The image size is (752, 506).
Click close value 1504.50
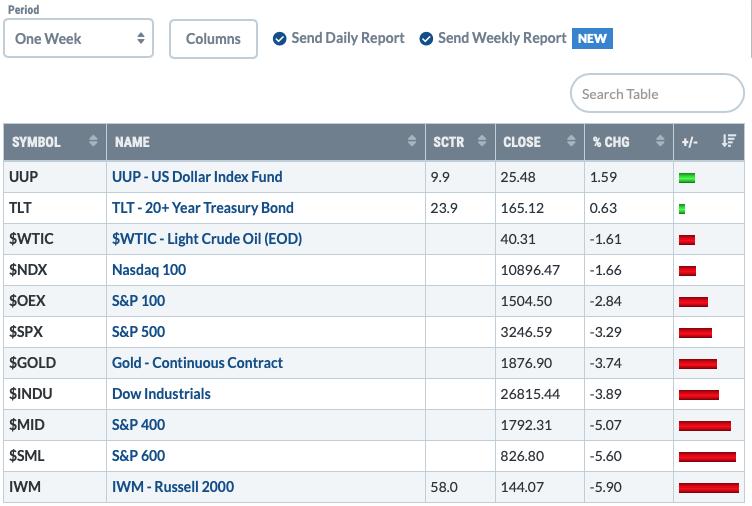tap(526, 301)
